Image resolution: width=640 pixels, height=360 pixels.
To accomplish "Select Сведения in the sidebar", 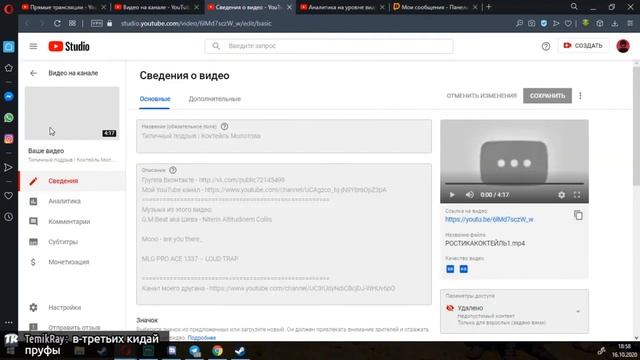I will [x=72, y=181].
